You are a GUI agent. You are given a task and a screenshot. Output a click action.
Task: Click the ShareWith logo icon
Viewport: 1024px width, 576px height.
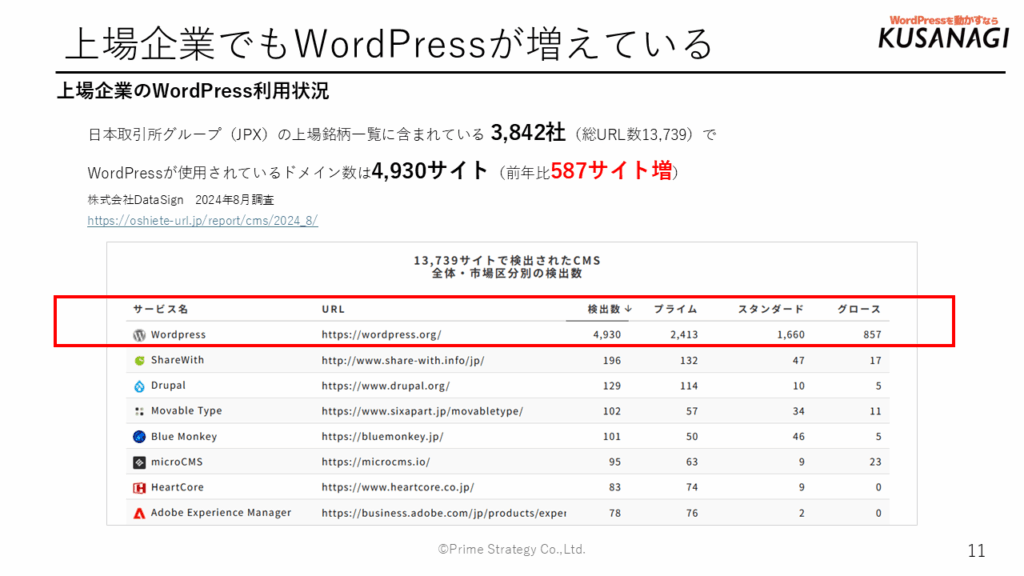click(139, 360)
